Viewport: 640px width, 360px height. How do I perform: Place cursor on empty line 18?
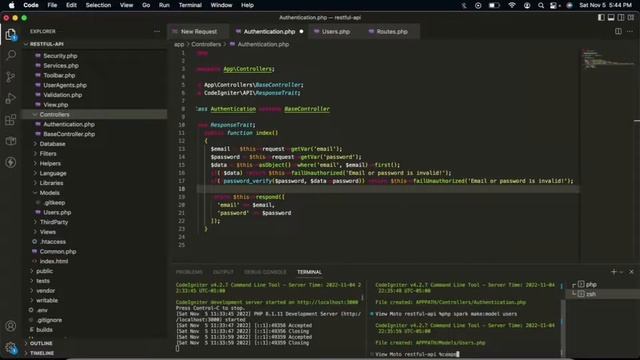point(388,189)
